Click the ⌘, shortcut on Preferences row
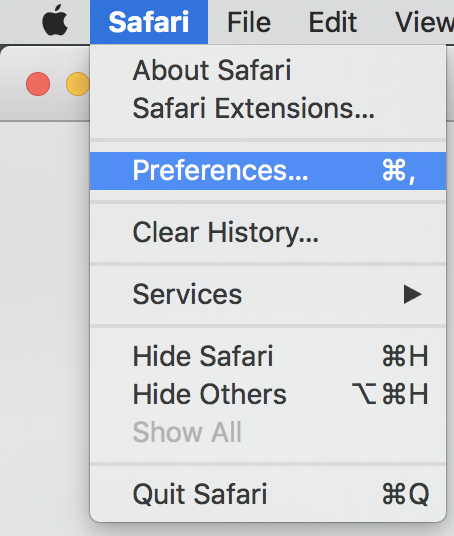 pos(399,171)
